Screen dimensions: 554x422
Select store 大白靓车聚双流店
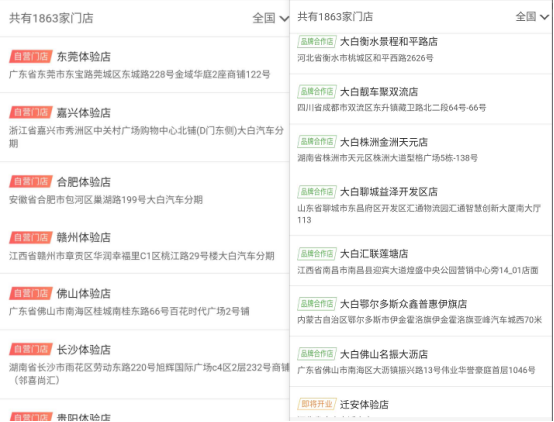[x=379, y=92]
